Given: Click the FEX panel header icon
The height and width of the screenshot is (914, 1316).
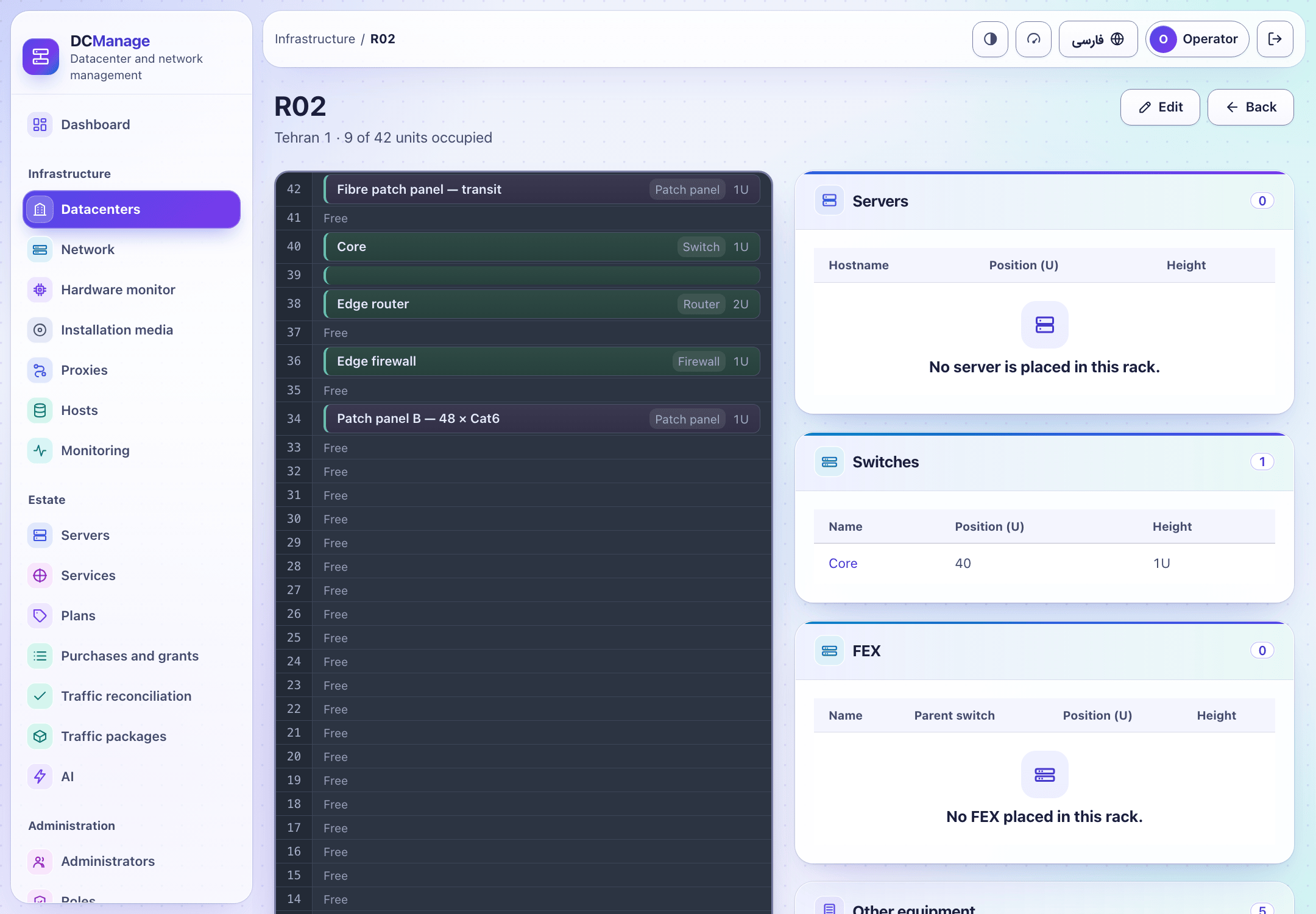Looking at the screenshot, I should tap(829, 651).
